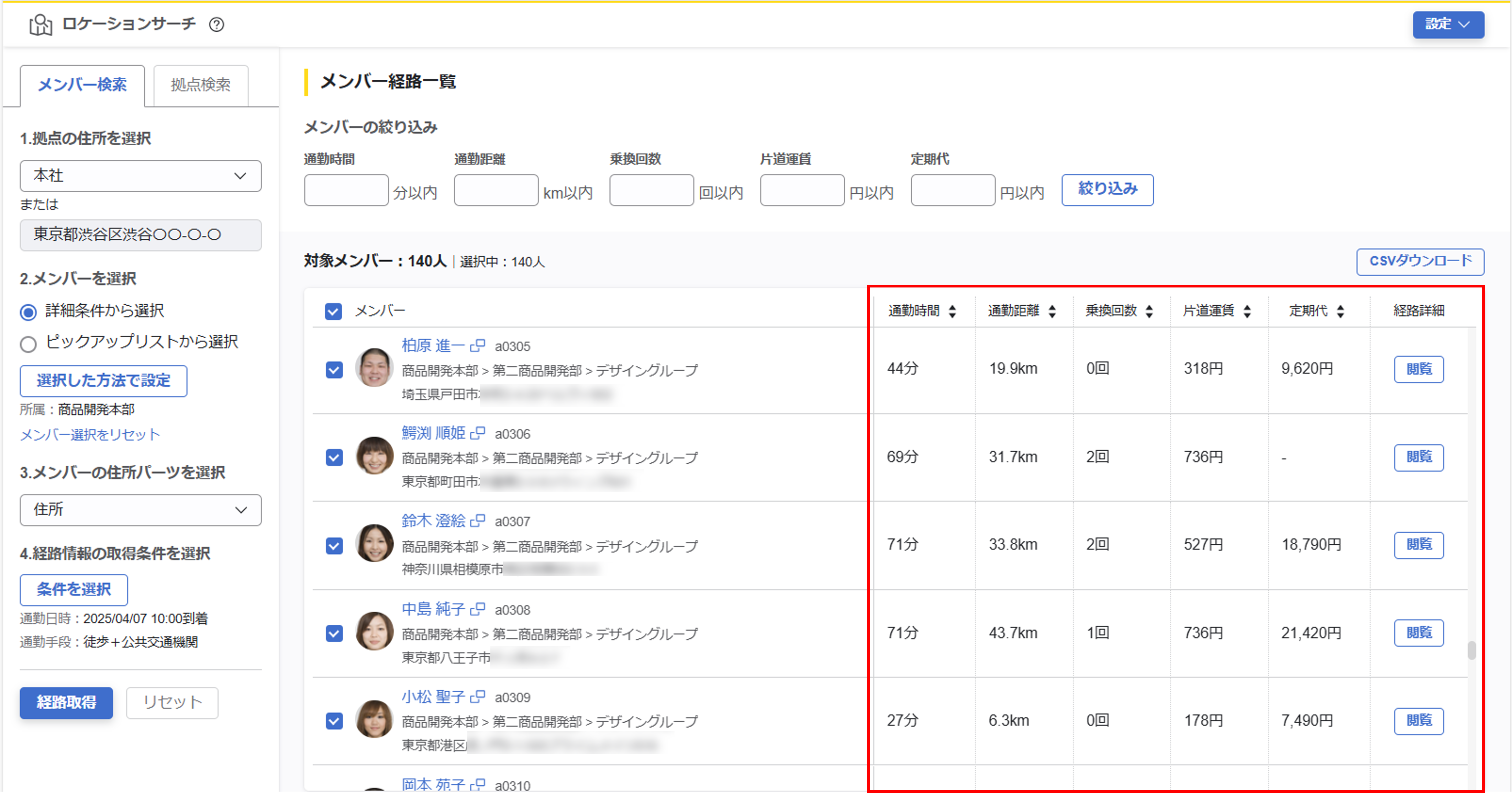Open external link icon beside 柏原 進一
Viewport: 1512px width, 793px height.
tap(478, 346)
